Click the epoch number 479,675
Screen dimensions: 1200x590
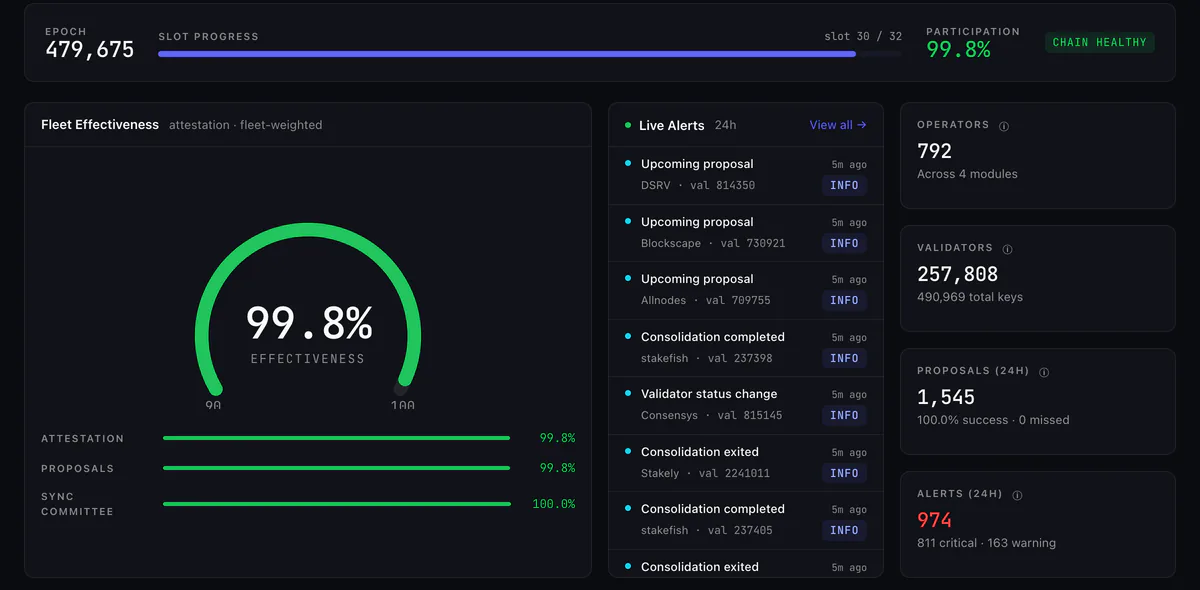(x=90, y=50)
